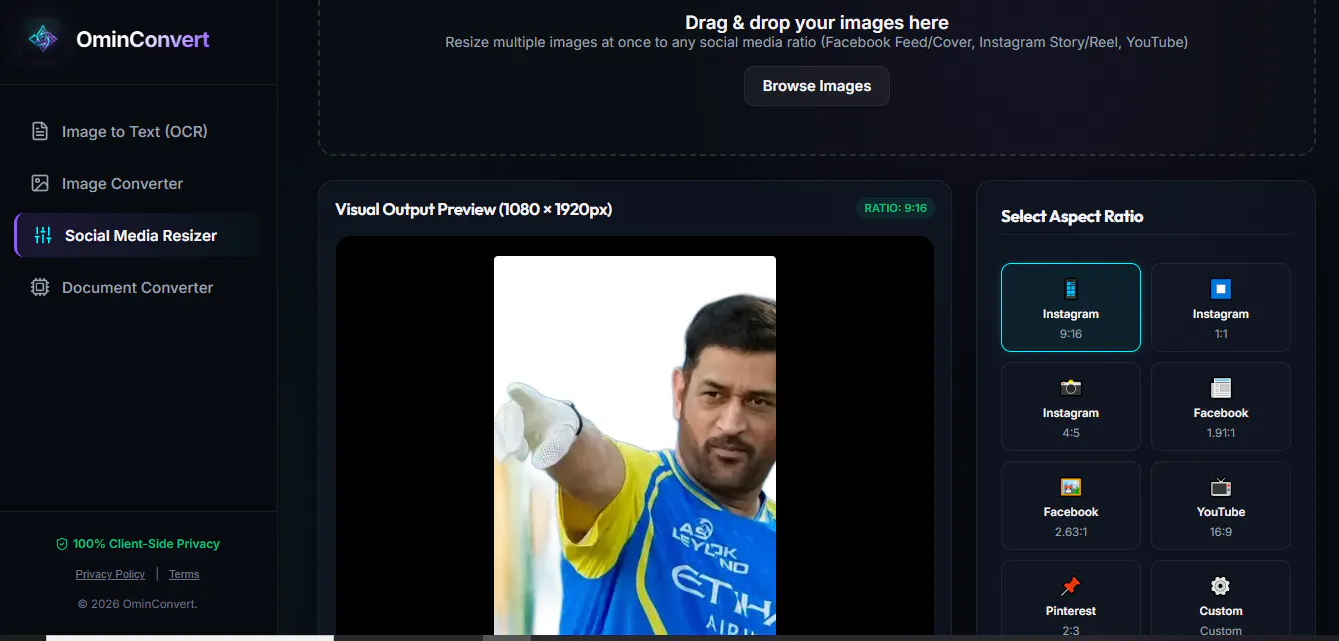Open the Document Converter tool
The width and height of the screenshot is (1339, 641).
(x=137, y=287)
